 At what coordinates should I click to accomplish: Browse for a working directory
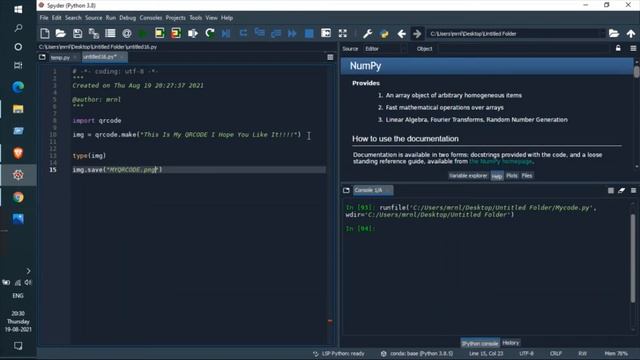point(614,33)
